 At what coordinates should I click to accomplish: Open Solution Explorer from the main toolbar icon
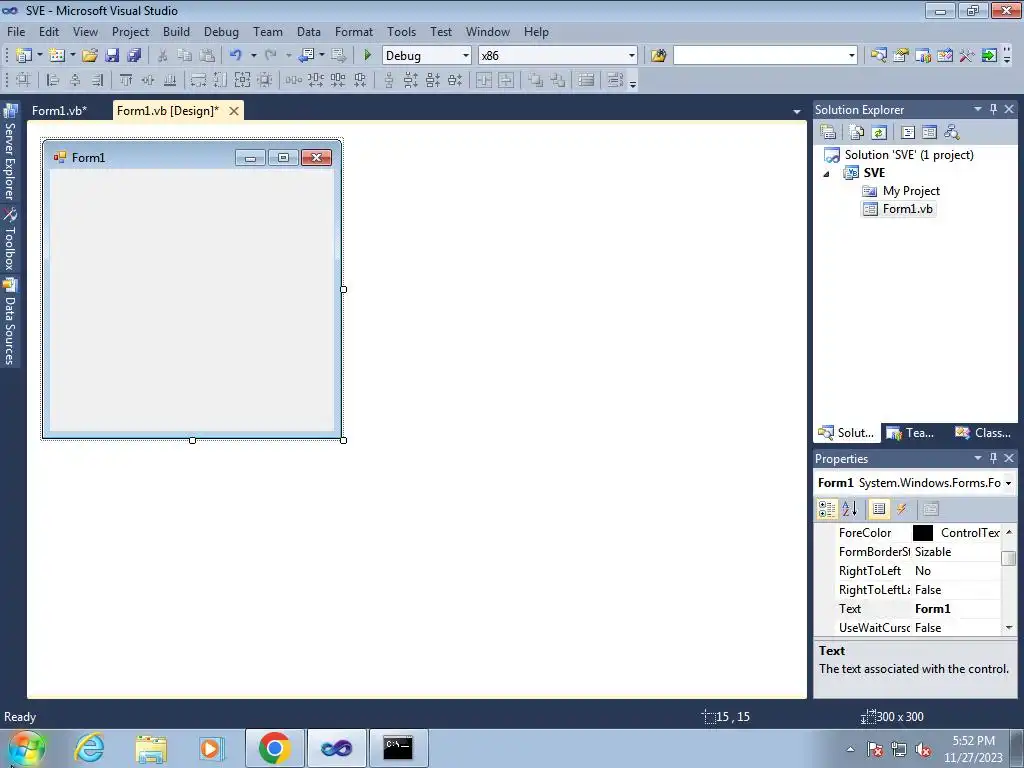878,56
